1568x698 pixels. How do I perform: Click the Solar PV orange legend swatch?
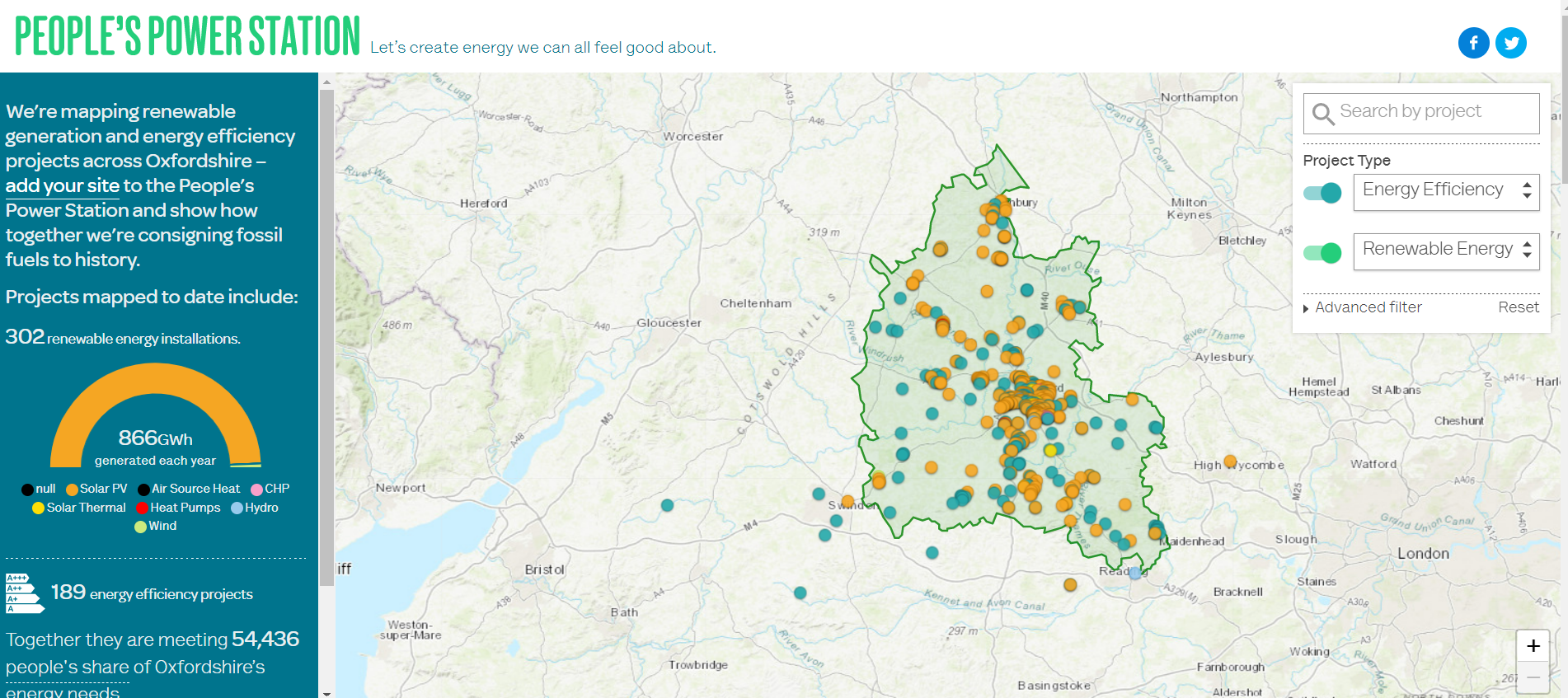coord(72,490)
